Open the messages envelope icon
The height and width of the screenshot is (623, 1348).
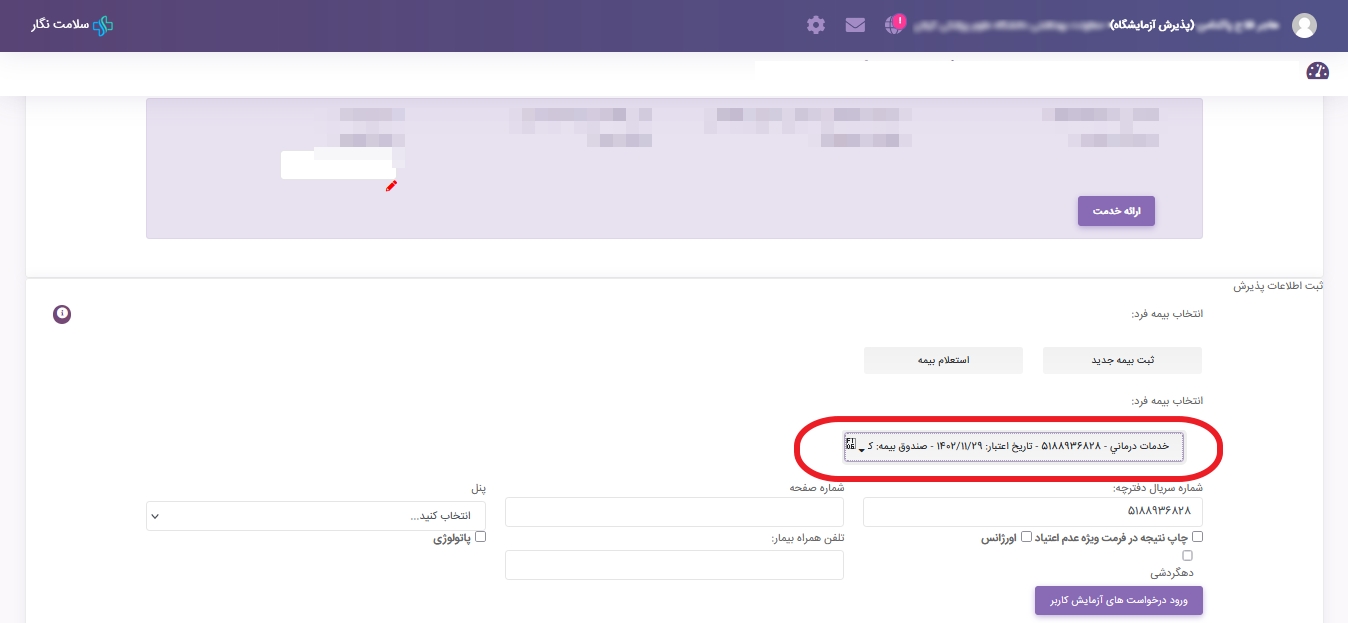click(855, 25)
